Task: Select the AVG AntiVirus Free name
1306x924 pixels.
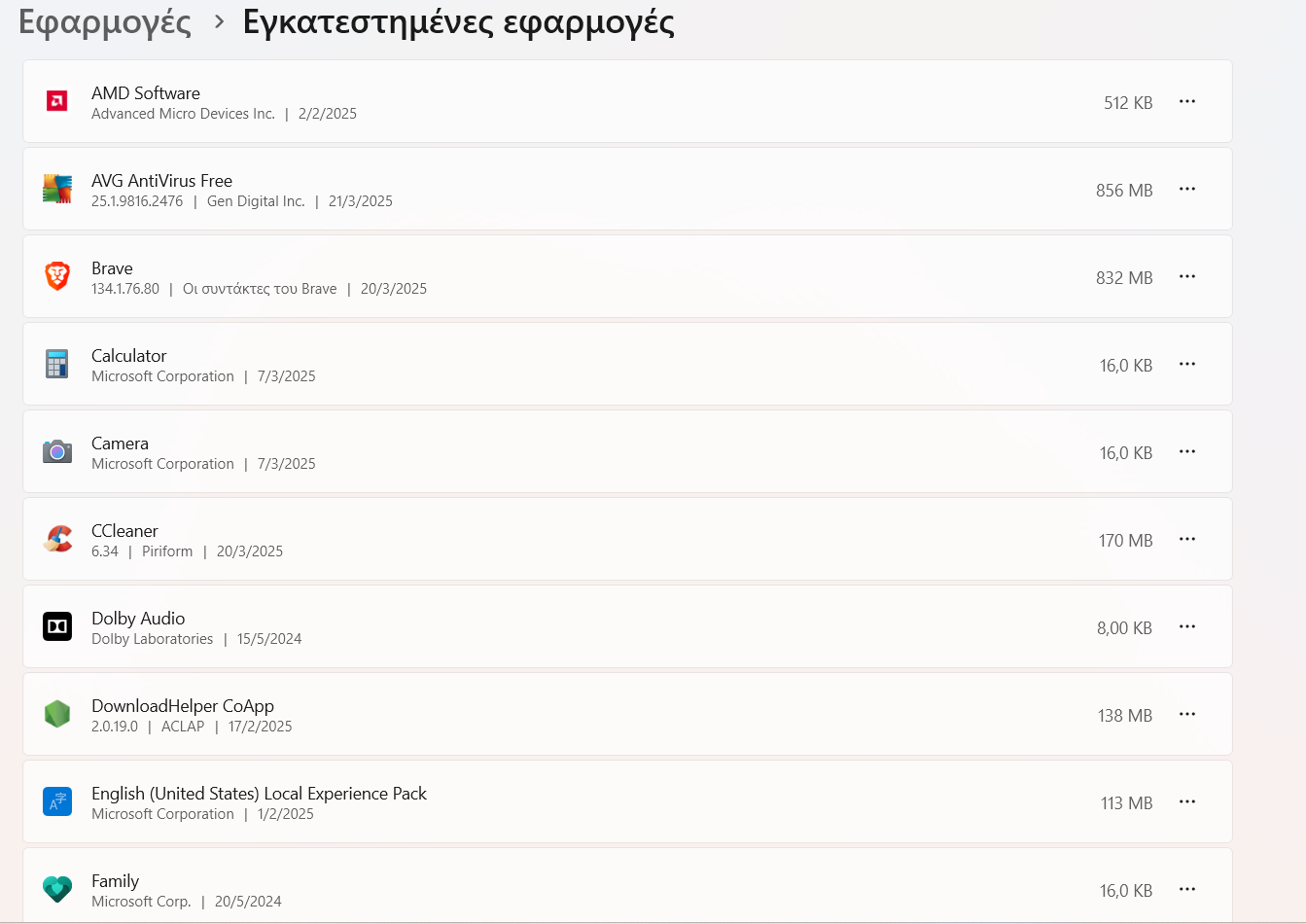Action: click(x=161, y=181)
